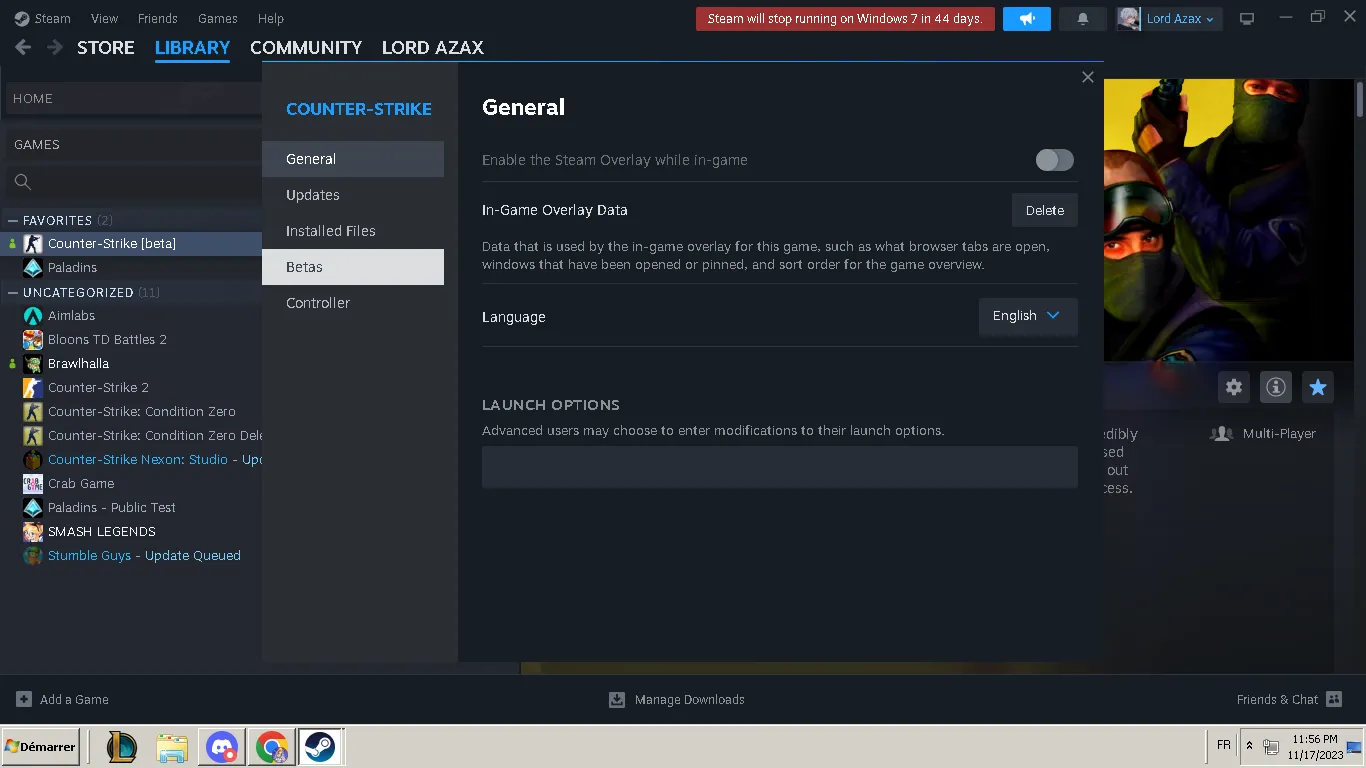Click the FR language indicator in tray
This screenshot has width=1366, height=768.
[1224, 746]
